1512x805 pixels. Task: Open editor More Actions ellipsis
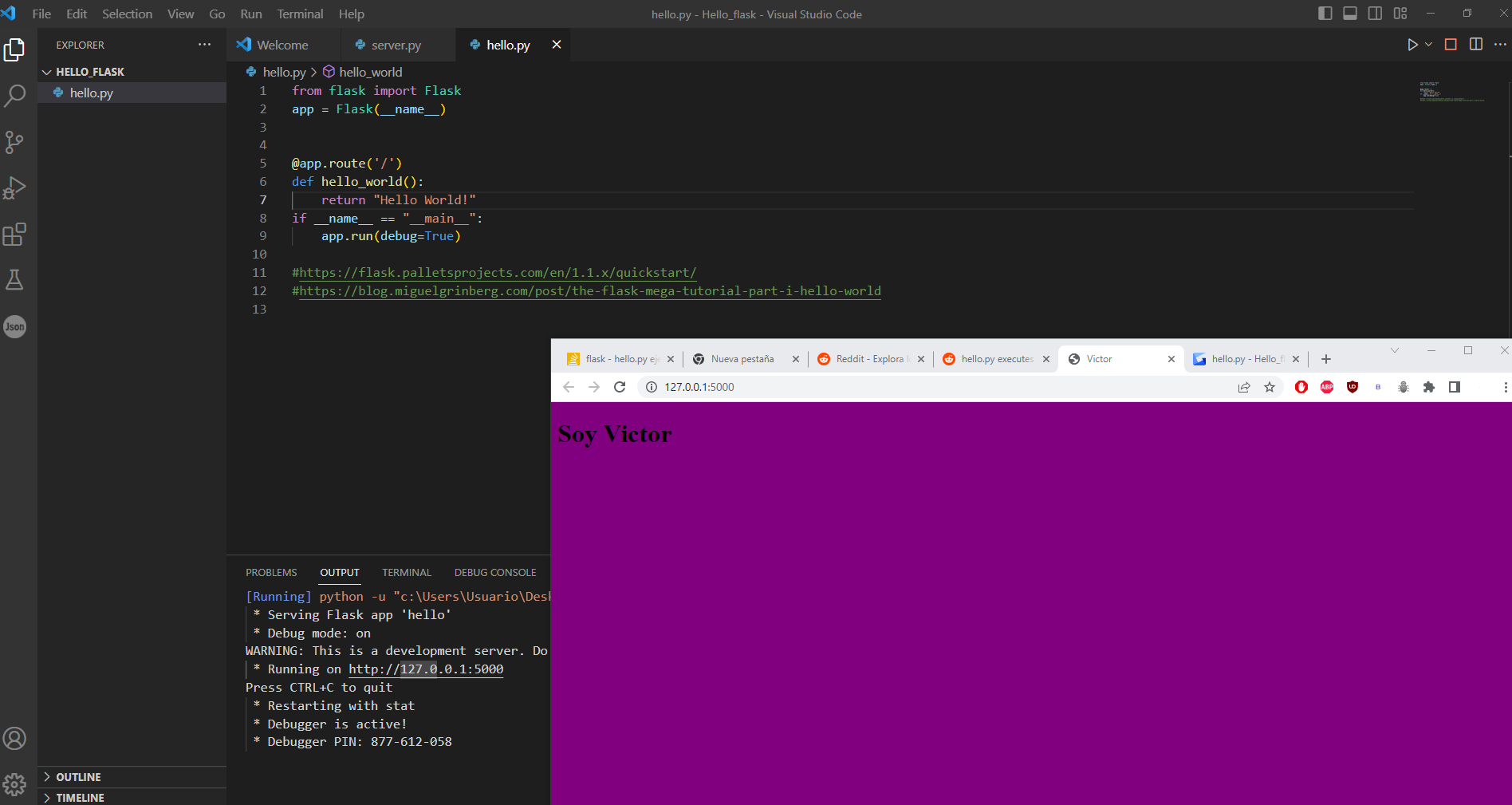[x=1500, y=45]
